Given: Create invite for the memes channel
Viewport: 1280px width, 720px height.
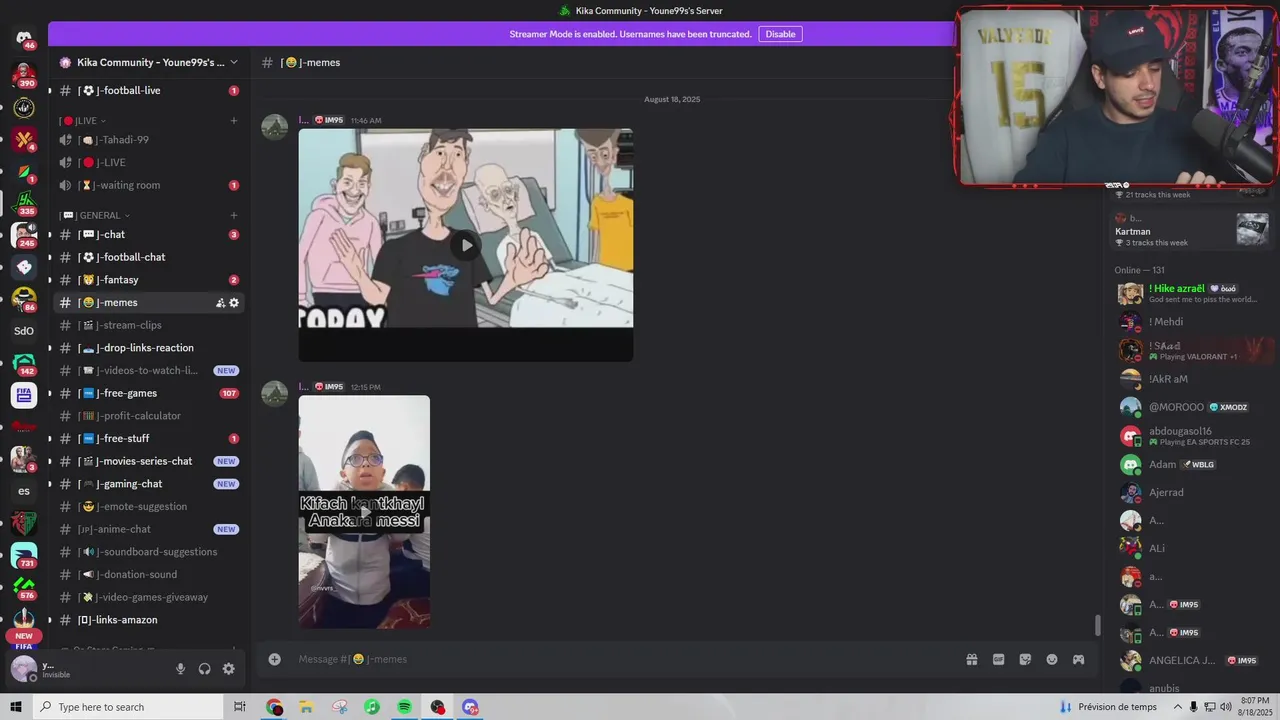Looking at the screenshot, I should (220, 303).
